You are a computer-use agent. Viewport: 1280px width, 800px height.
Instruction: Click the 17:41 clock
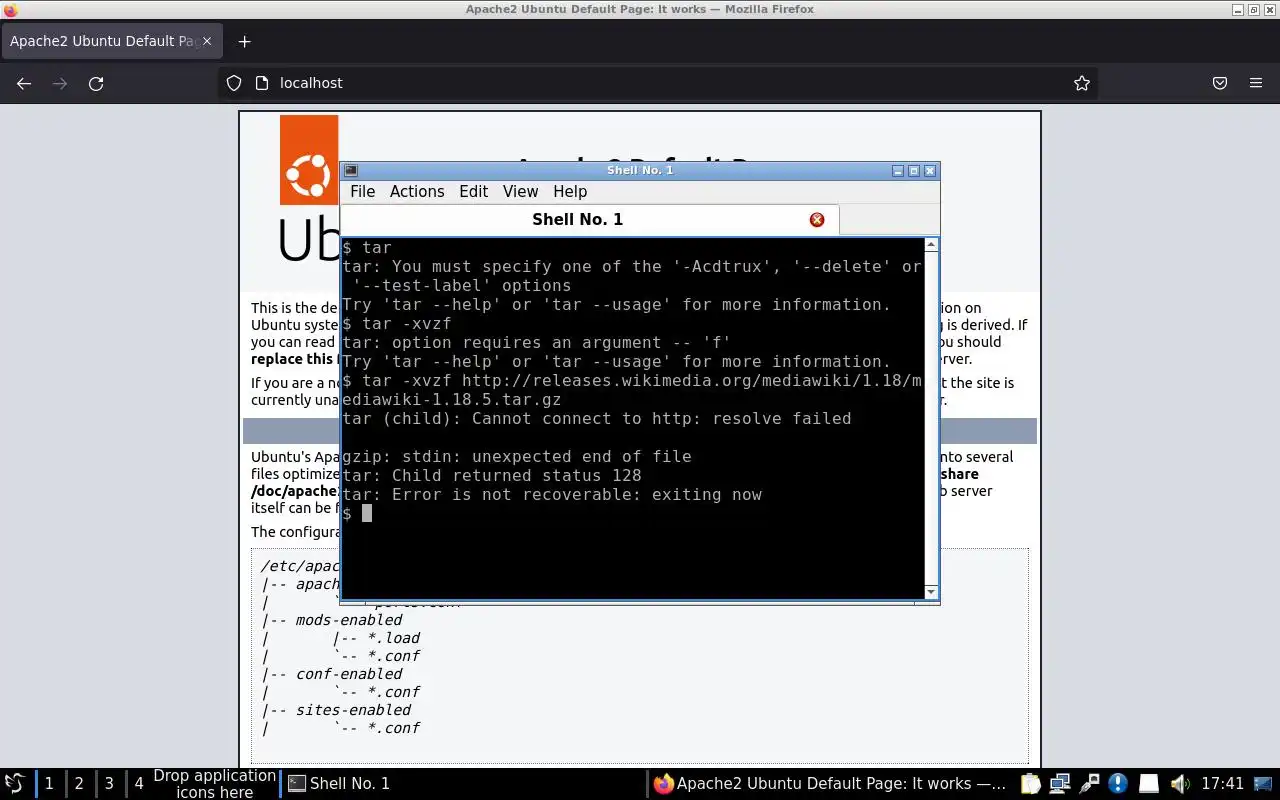[1222, 784]
